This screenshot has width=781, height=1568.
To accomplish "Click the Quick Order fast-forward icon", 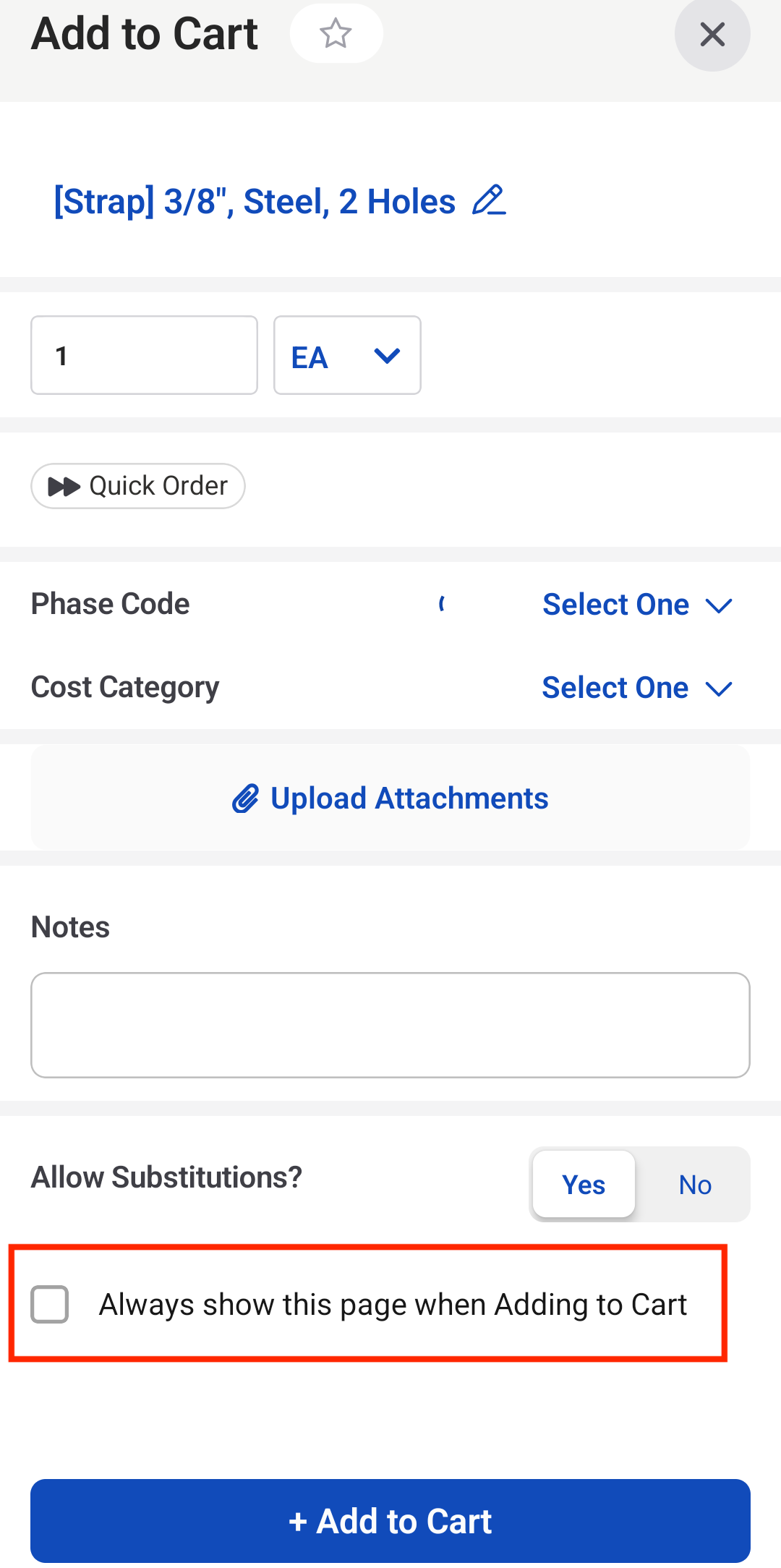I will coord(64,487).
